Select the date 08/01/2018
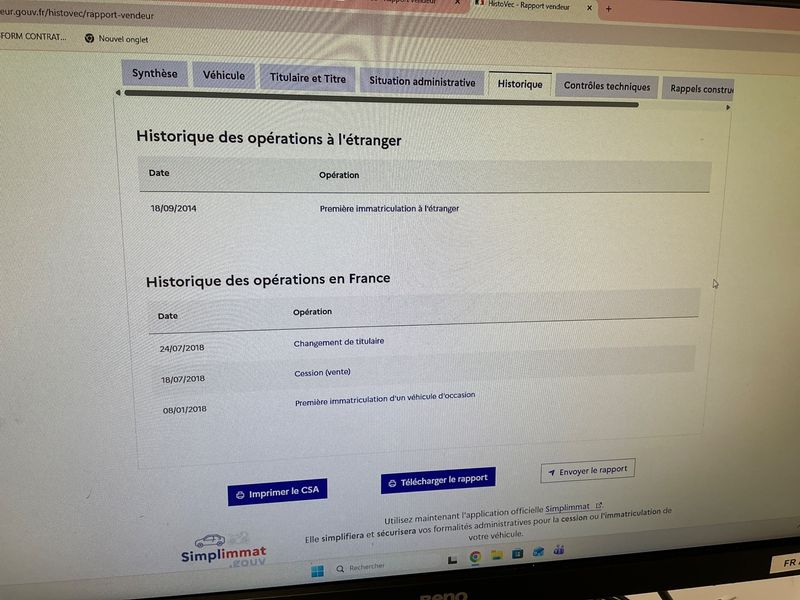This screenshot has width=800, height=600. tap(185, 409)
